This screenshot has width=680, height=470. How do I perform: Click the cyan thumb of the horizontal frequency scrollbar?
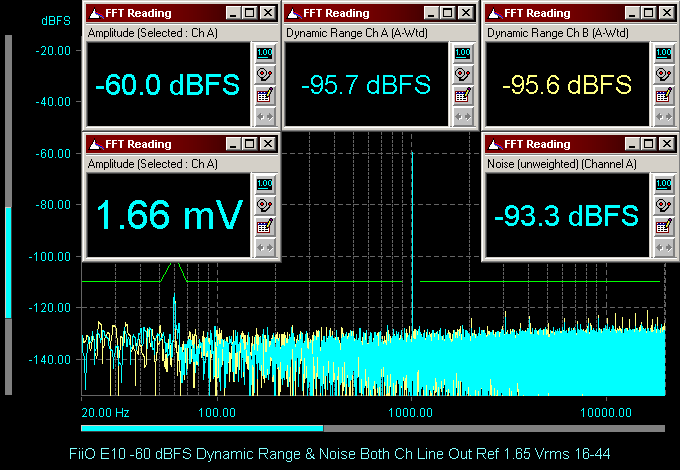click(202, 428)
